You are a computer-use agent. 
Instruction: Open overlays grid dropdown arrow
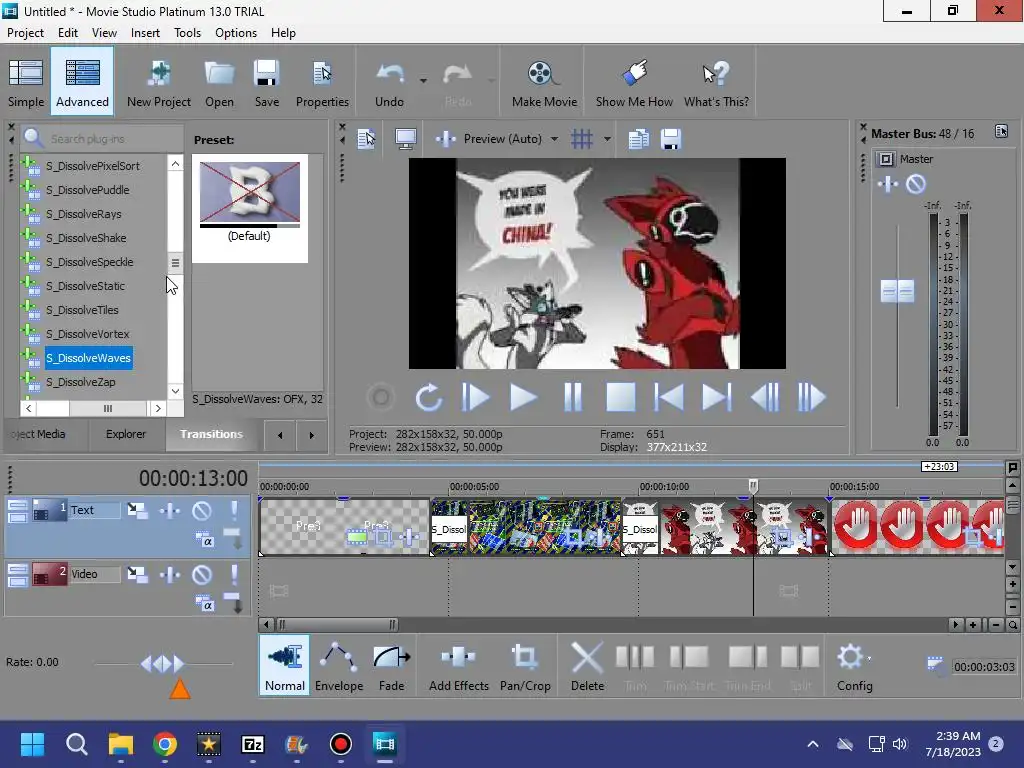pos(607,139)
